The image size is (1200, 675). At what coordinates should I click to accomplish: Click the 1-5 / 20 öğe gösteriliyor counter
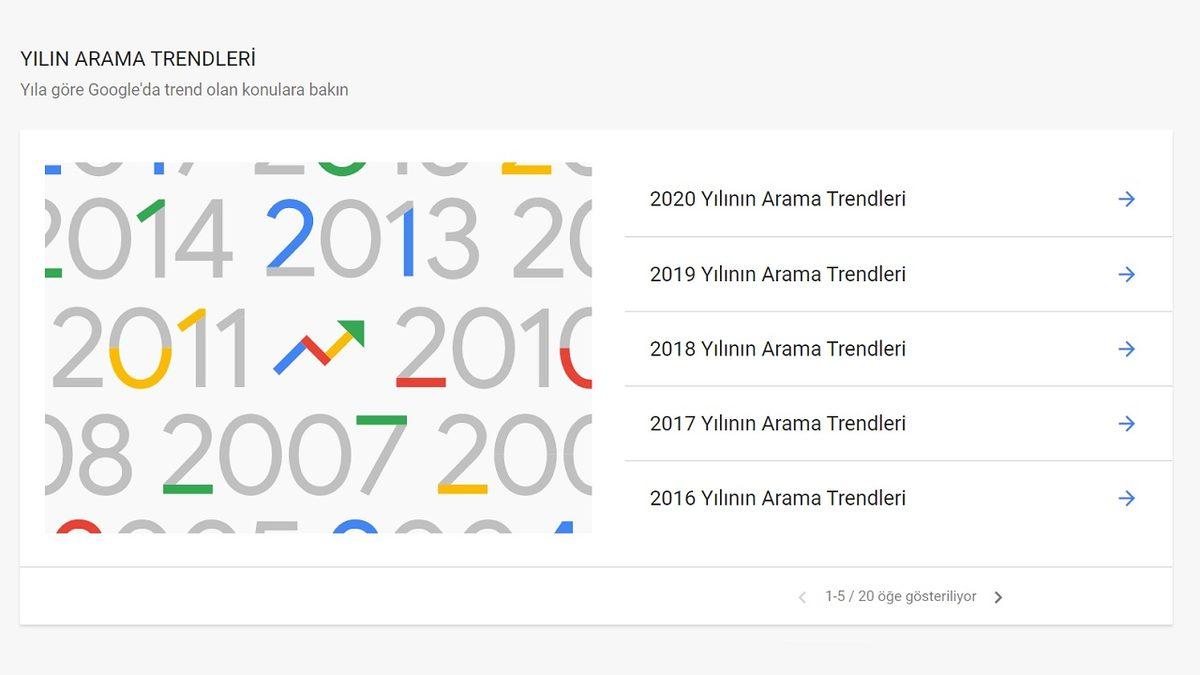900,596
